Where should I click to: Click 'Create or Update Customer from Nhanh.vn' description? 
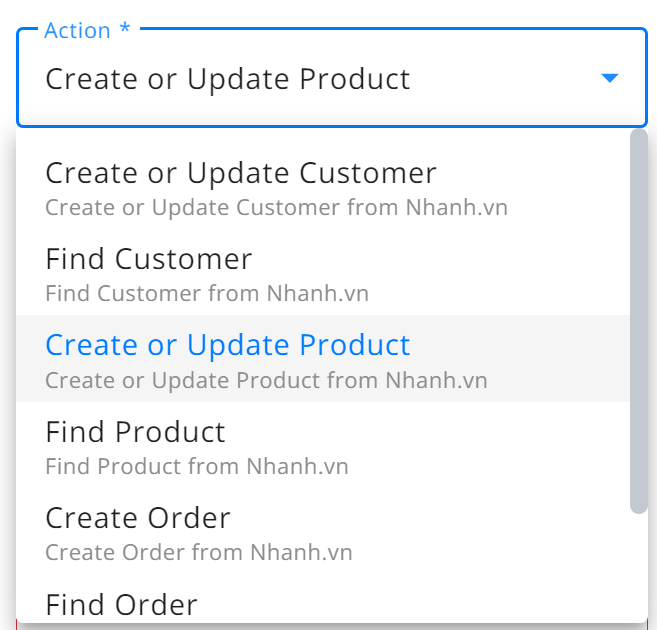(x=277, y=207)
